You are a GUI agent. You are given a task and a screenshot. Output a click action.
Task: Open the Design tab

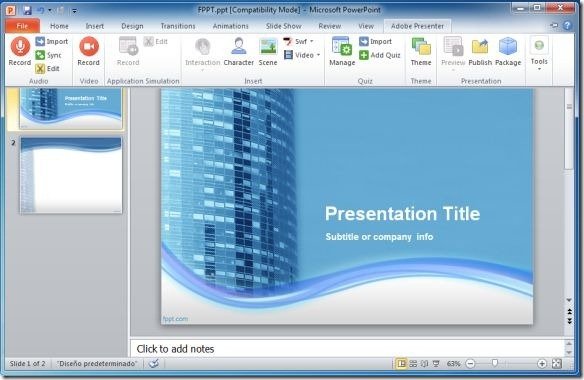coord(132,26)
